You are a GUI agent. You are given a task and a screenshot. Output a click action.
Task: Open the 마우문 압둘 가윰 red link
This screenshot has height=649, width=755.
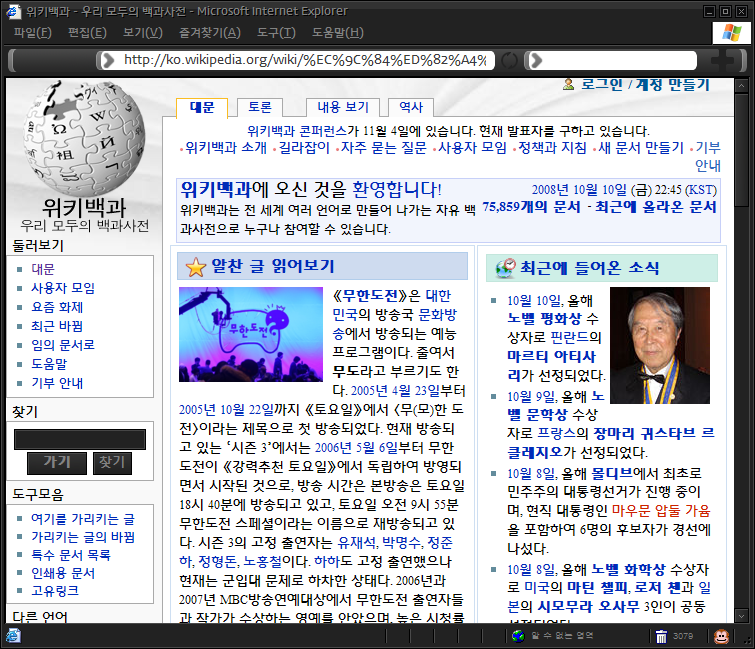(x=661, y=510)
